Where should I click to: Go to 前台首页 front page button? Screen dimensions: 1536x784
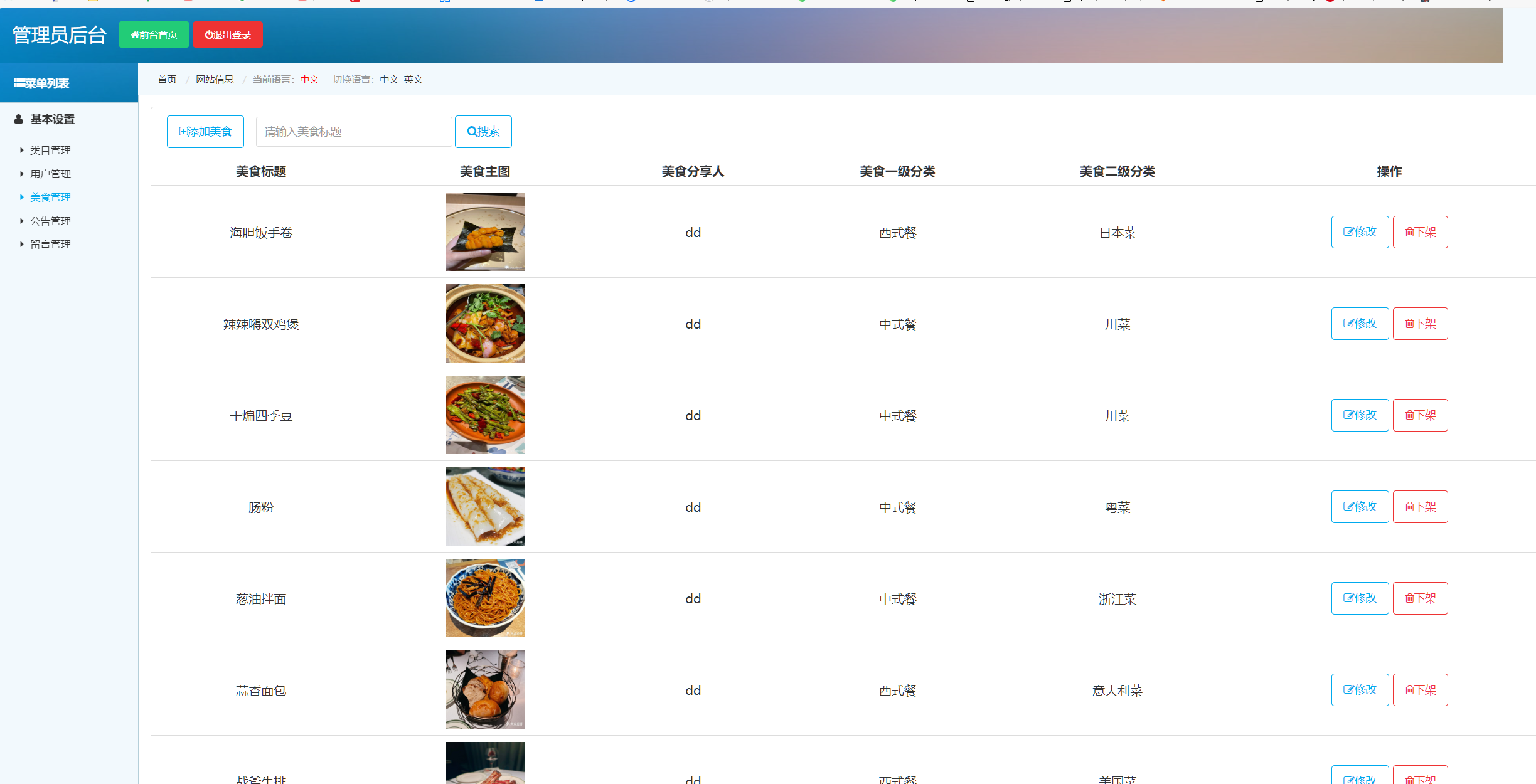tap(154, 34)
